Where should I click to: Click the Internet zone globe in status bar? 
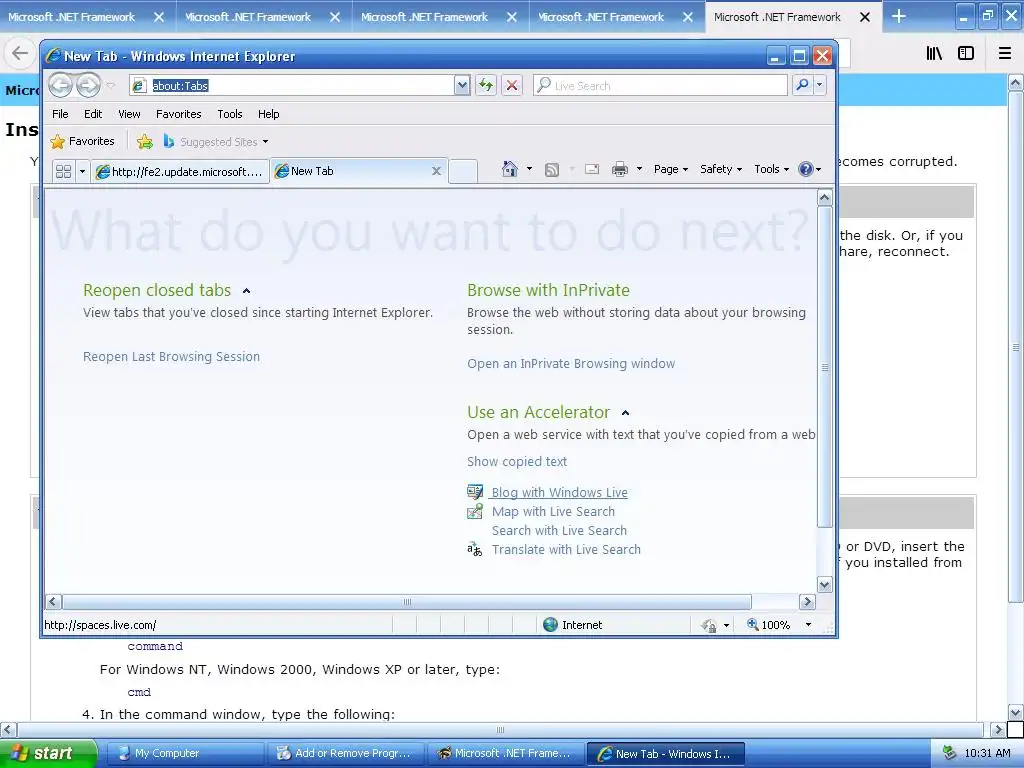pyautogui.click(x=551, y=625)
